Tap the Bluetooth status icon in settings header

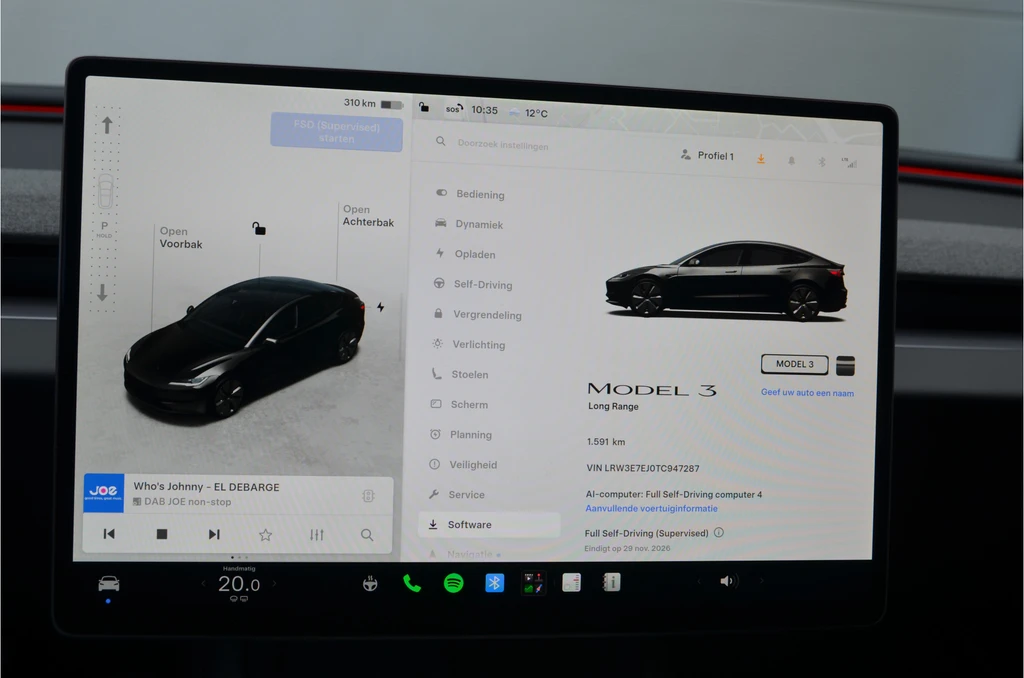pyautogui.click(x=822, y=161)
